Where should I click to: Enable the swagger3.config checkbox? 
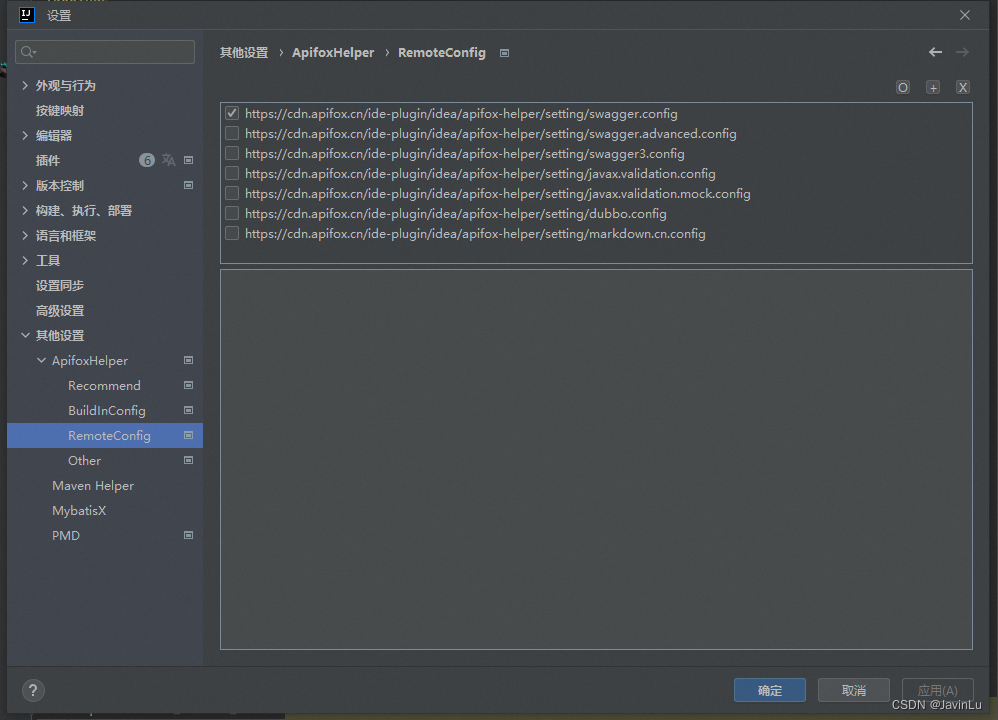[232, 153]
